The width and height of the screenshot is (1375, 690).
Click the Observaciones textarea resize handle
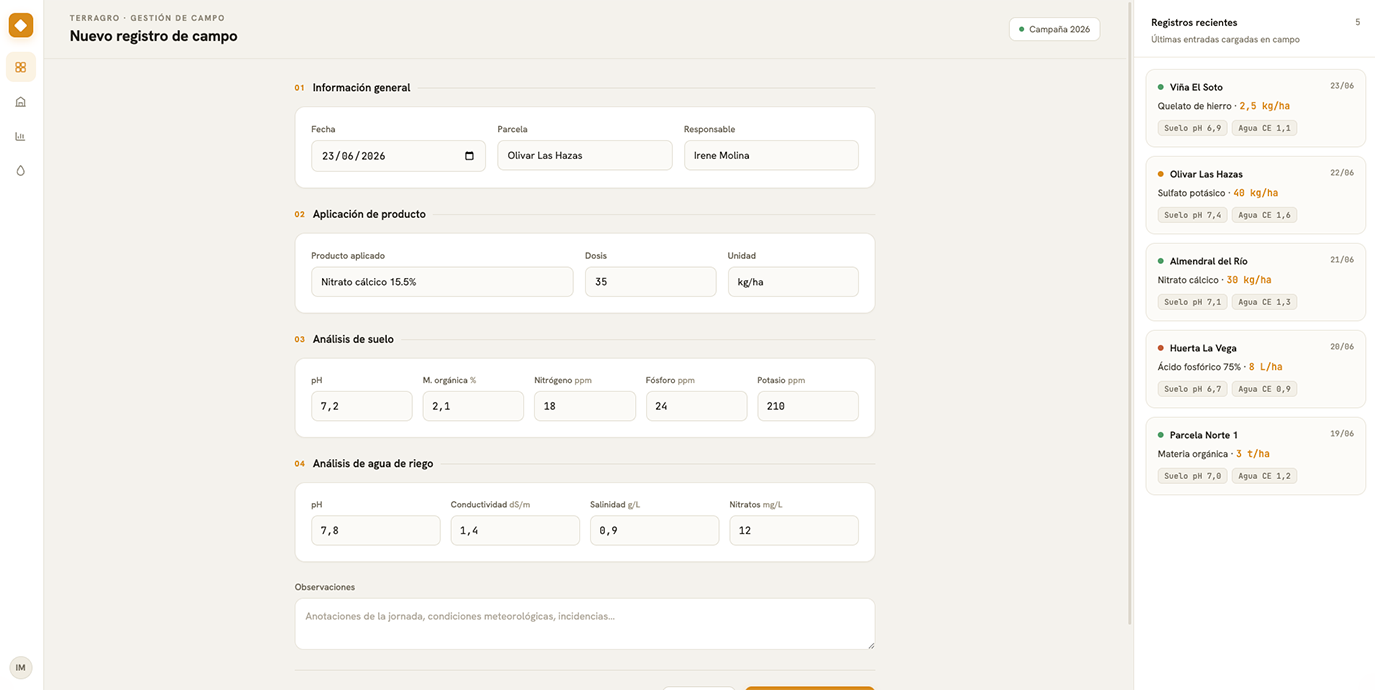pyautogui.click(x=869, y=644)
